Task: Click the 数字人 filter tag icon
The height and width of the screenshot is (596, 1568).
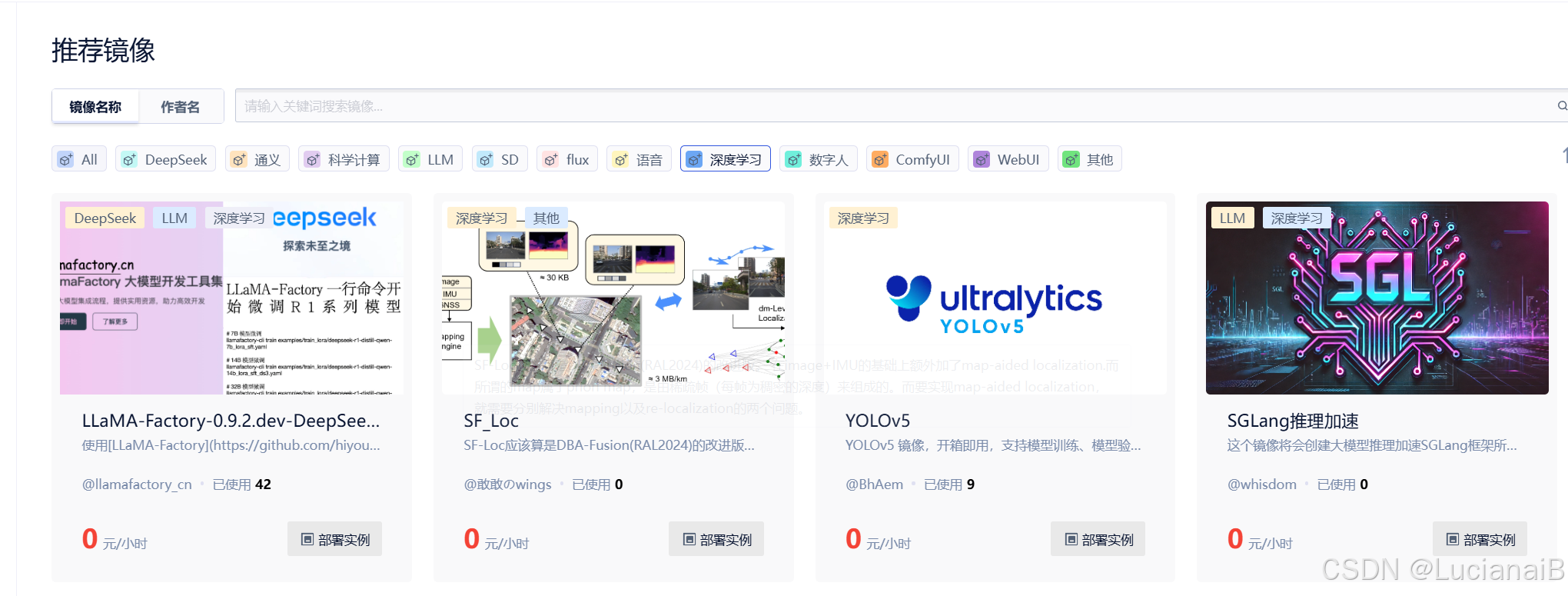Action: pos(793,159)
